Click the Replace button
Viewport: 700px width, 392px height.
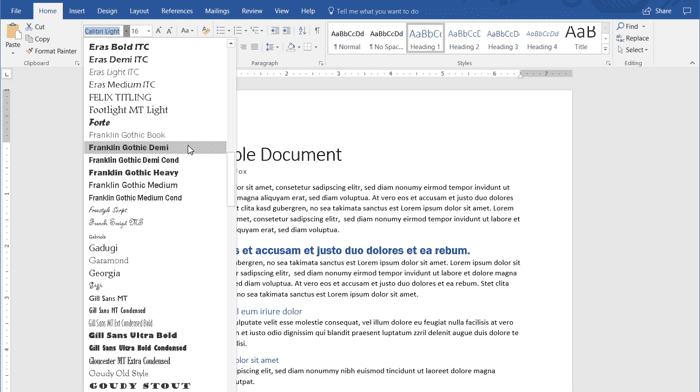click(x=633, y=38)
